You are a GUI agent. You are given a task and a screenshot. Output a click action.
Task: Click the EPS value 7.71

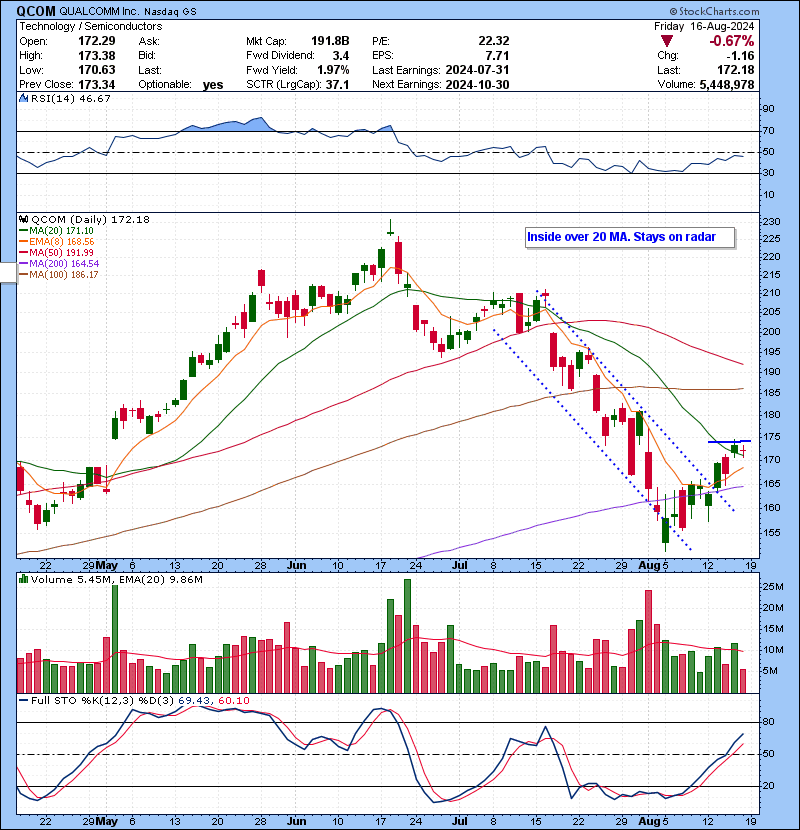click(497, 56)
